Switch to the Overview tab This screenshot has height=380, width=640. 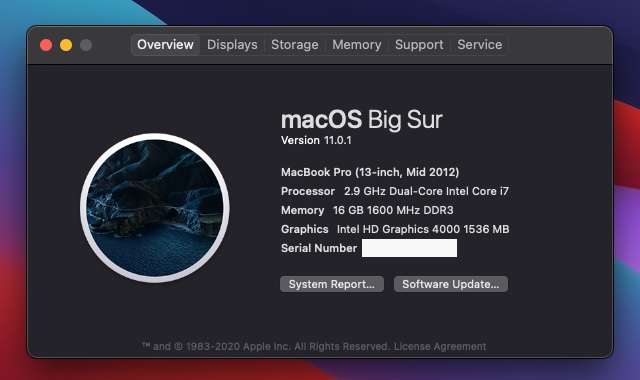[x=165, y=44]
